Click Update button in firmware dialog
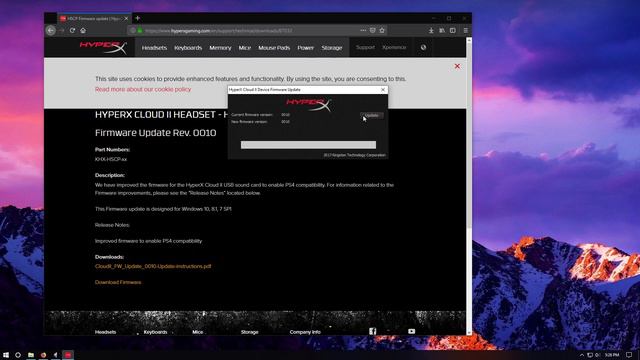The image size is (640, 360). coord(371,116)
